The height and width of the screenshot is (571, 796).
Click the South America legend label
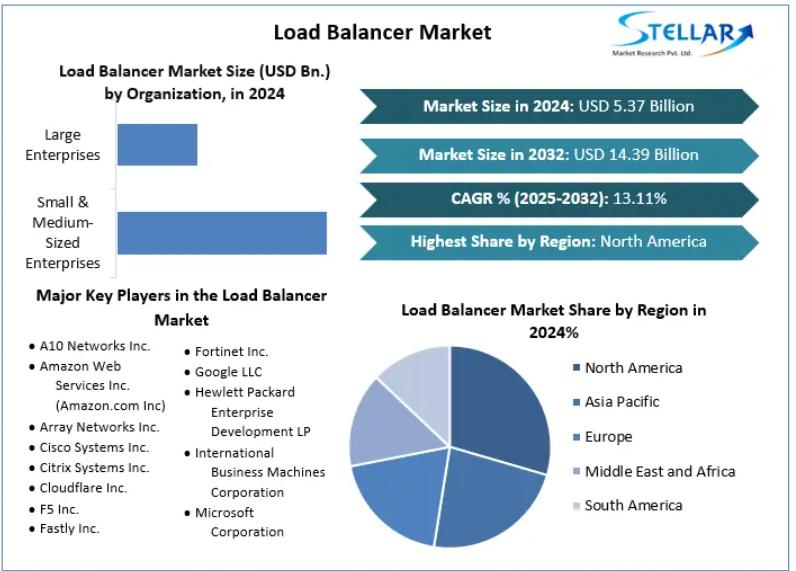pos(634,506)
